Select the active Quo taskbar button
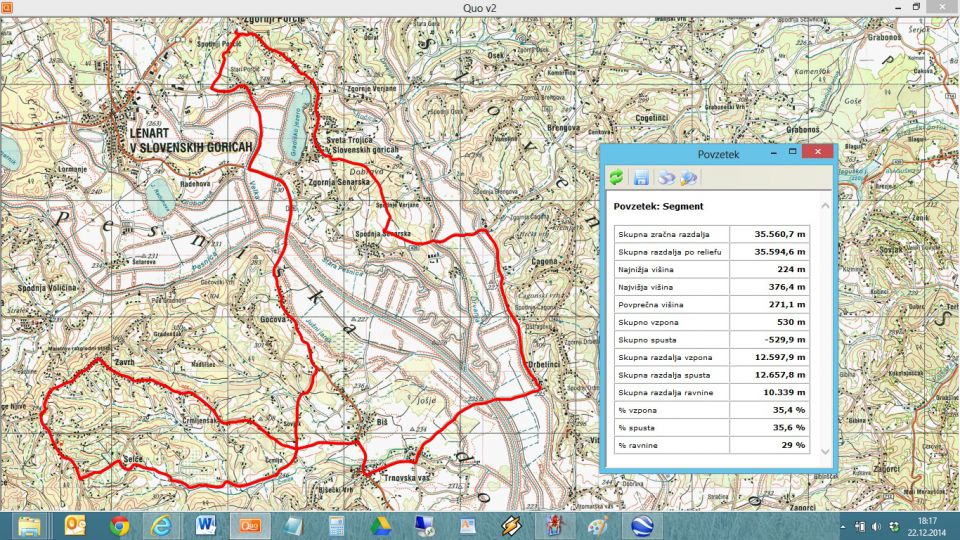Viewport: 960px width, 540px height. (x=250, y=526)
